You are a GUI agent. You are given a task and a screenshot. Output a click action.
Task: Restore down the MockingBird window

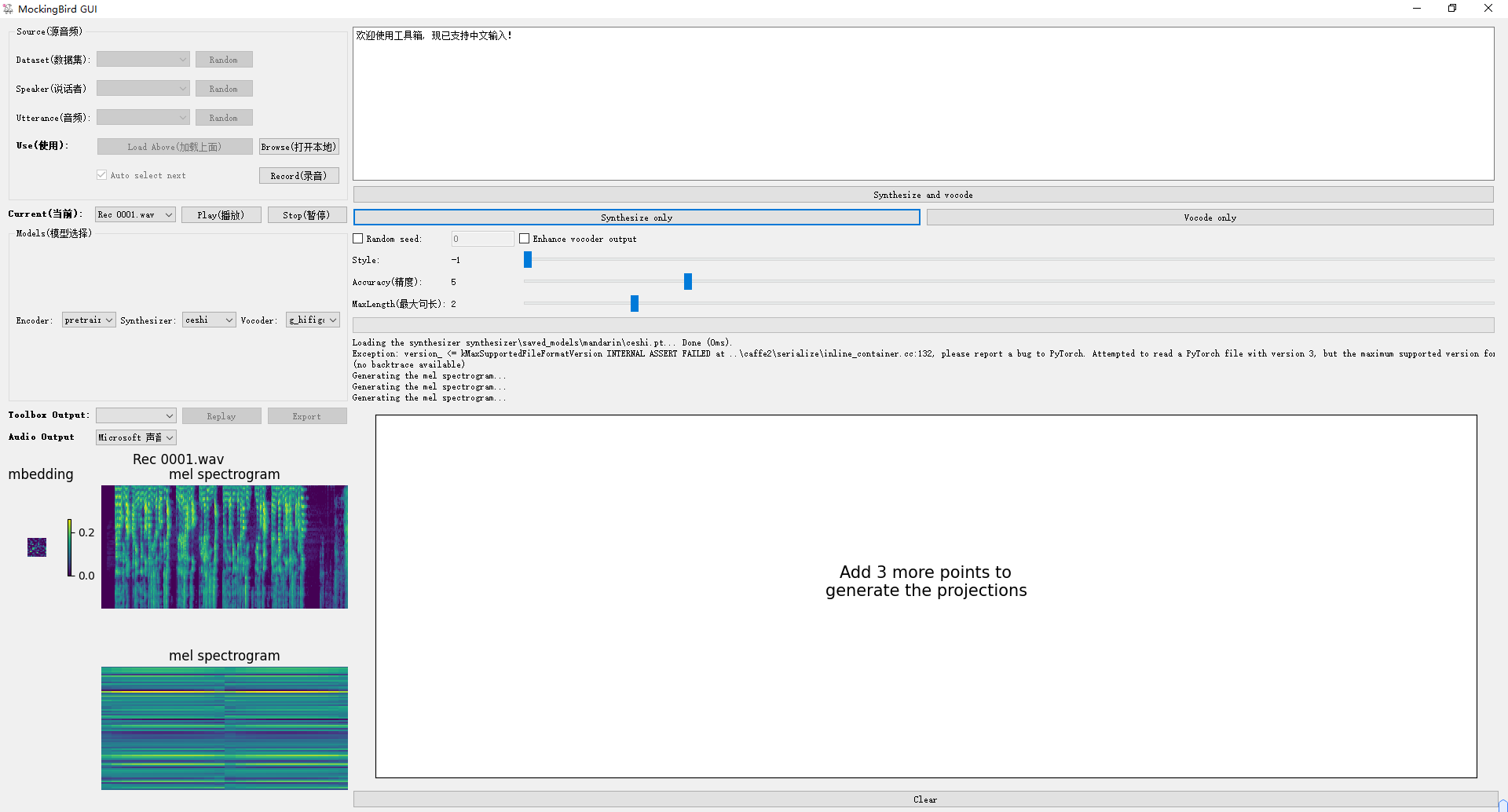(x=1452, y=9)
